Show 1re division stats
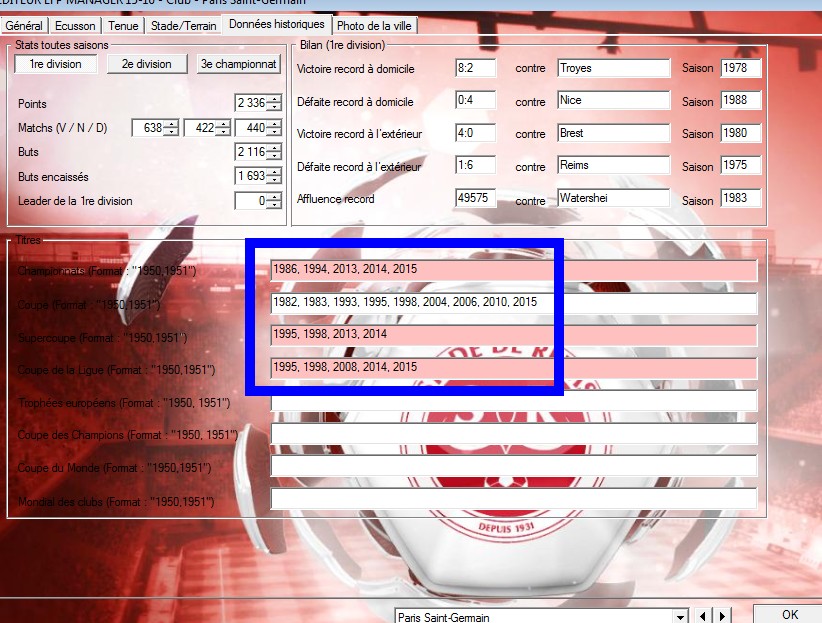The image size is (822, 623). 56,64
